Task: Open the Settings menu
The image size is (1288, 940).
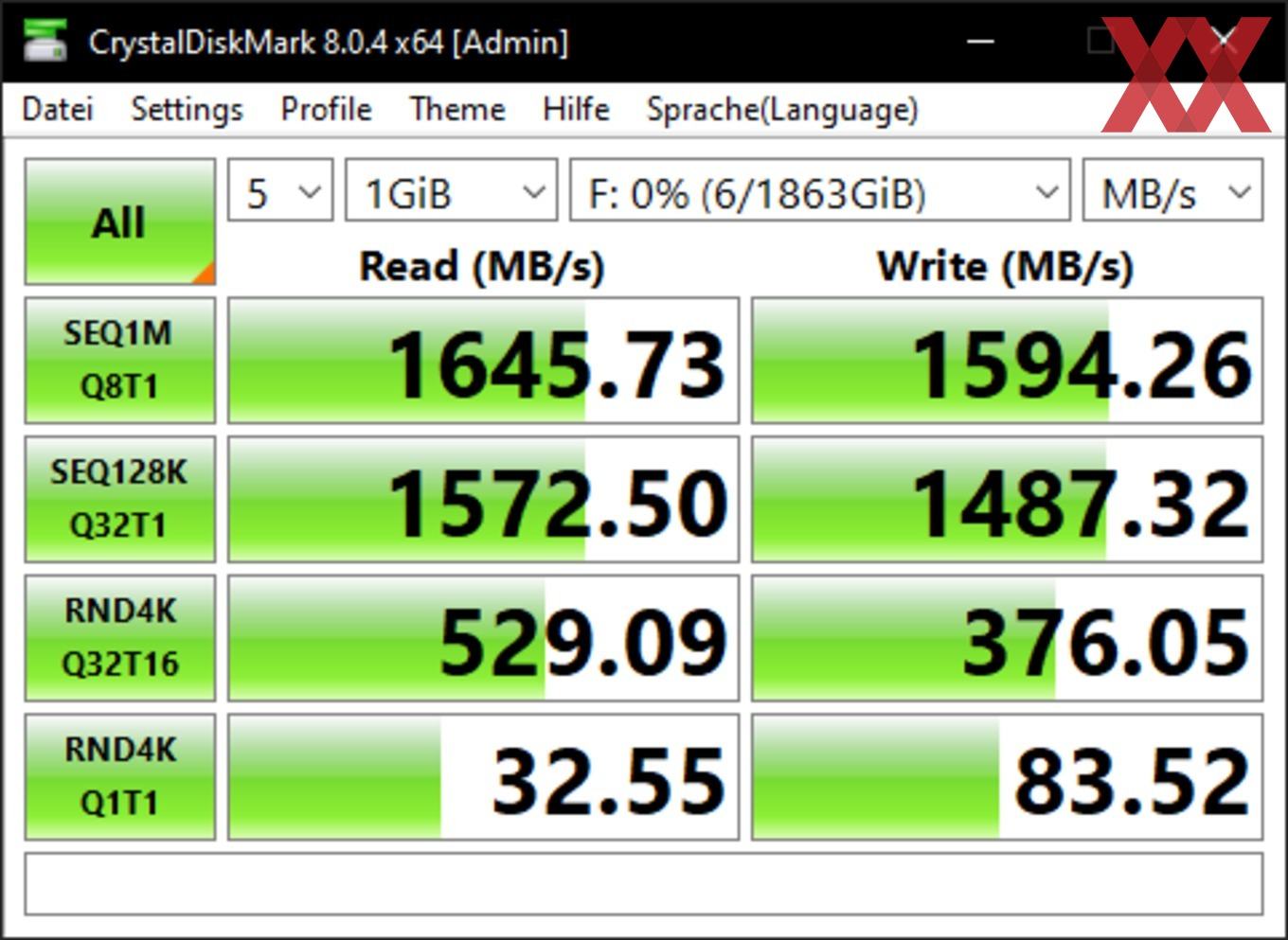Action: 187,110
